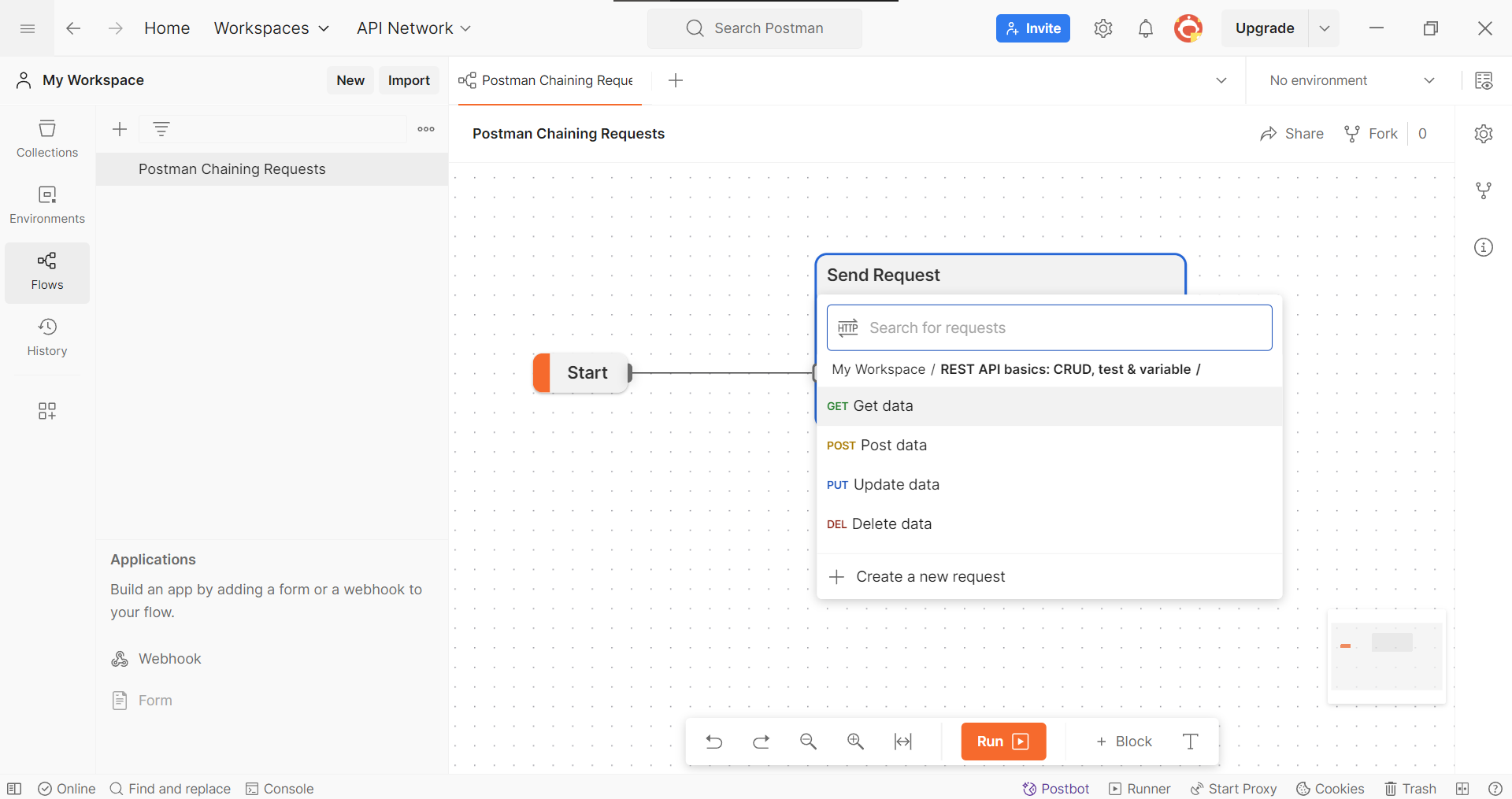The width and height of the screenshot is (1512, 799).
Task: Add a Webhook application
Action: pos(157,659)
